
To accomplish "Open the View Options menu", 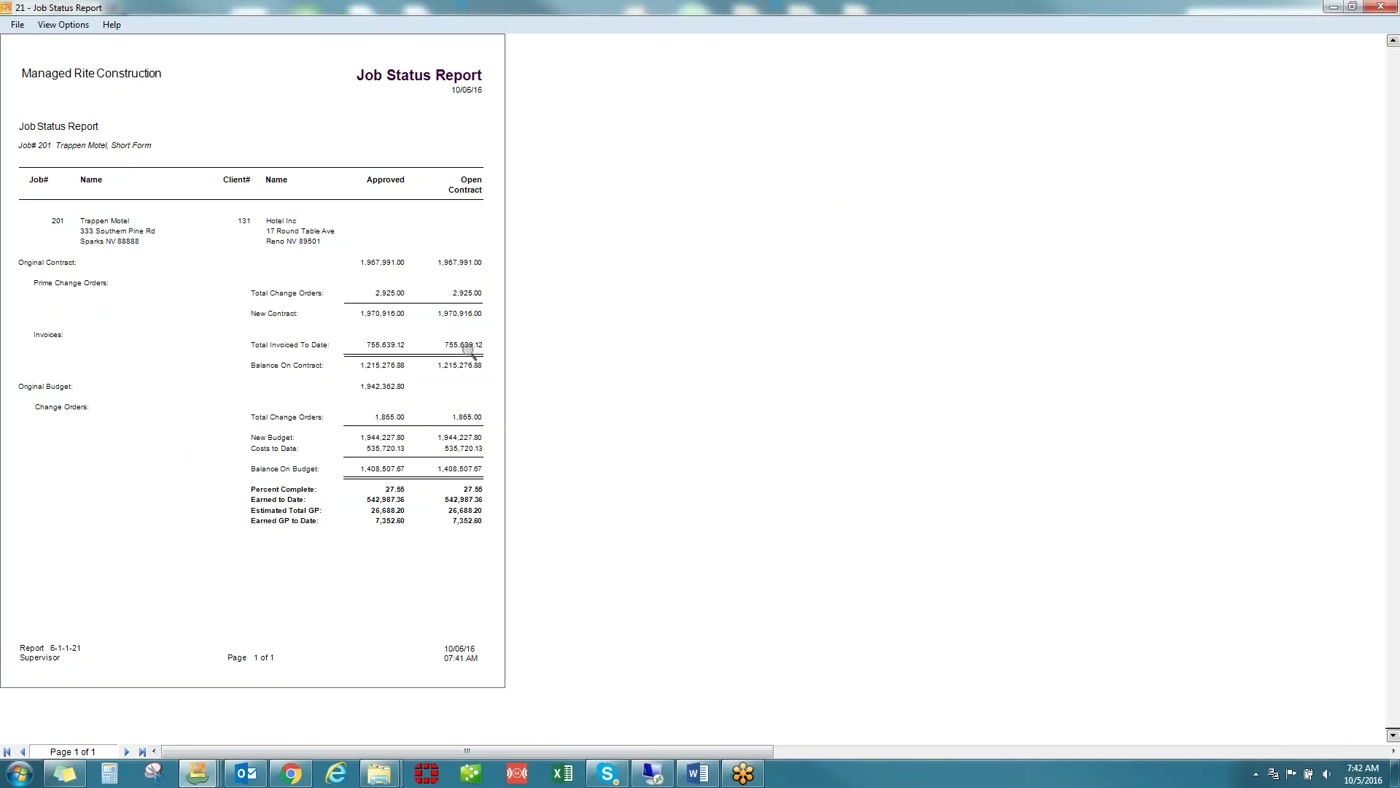I will click(x=63, y=24).
